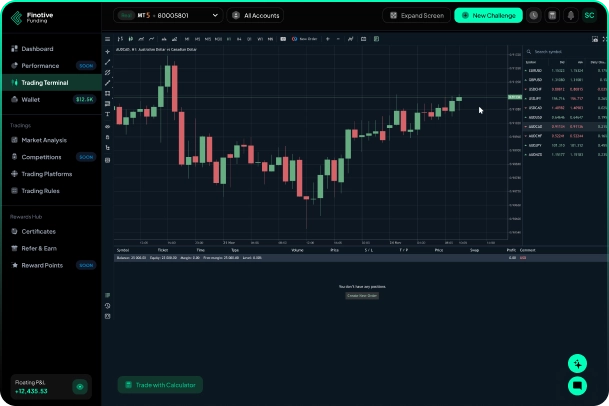Select the crosshair cursor tool
Viewport: 609px width, 406px height.
click(x=108, y=52)
